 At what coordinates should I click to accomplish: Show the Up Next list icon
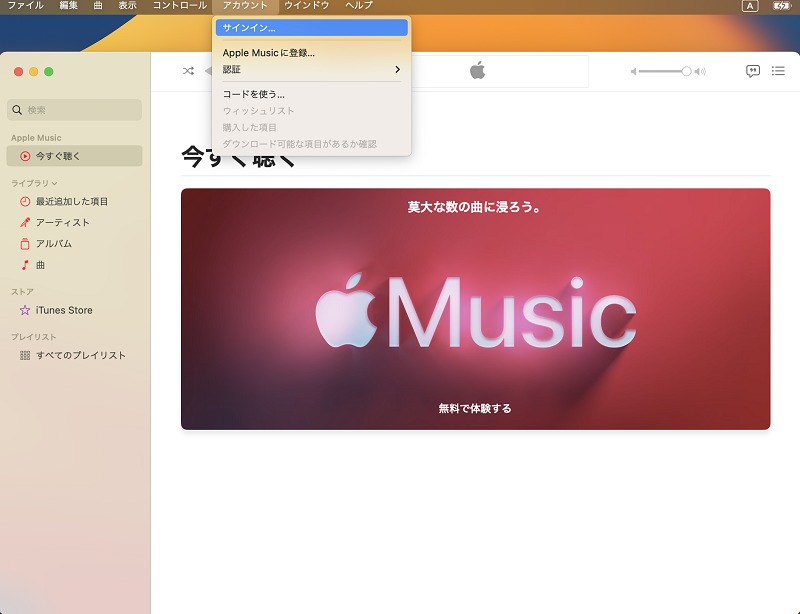[x=778, y=71]
